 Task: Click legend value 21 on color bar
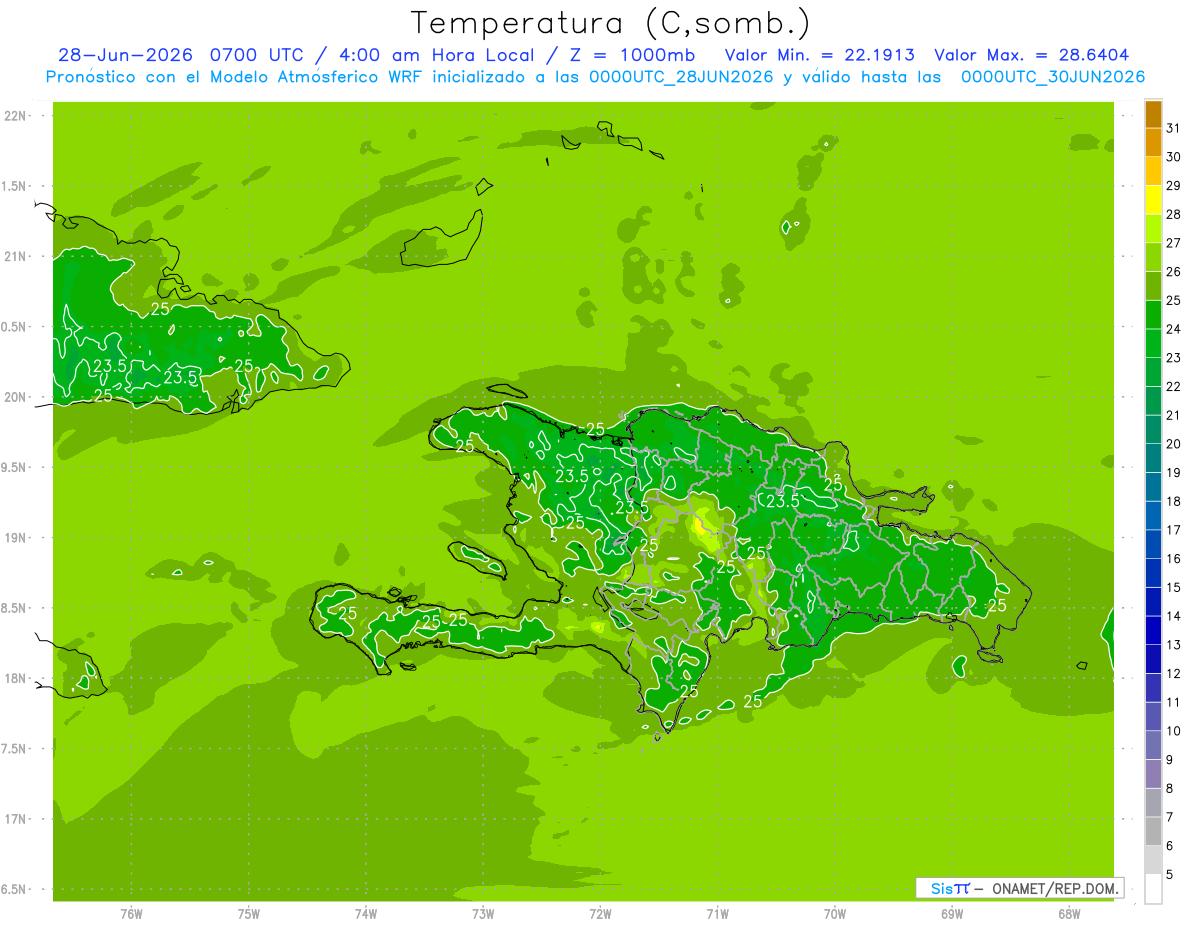tap(1173, 415)
